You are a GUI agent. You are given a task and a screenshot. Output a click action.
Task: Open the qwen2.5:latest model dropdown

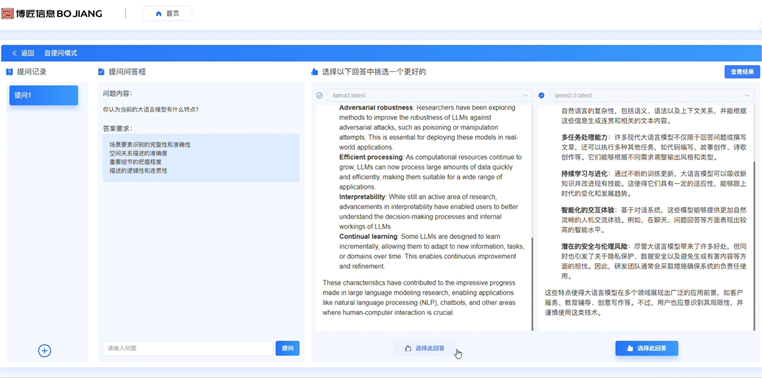pyautogui.click(x=652, y=95)
